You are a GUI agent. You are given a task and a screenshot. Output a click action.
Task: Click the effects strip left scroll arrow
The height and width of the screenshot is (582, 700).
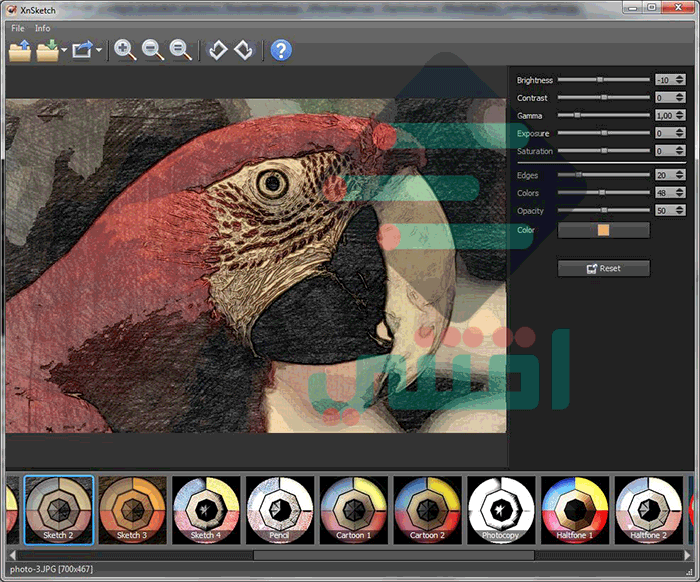click(12, 555)
